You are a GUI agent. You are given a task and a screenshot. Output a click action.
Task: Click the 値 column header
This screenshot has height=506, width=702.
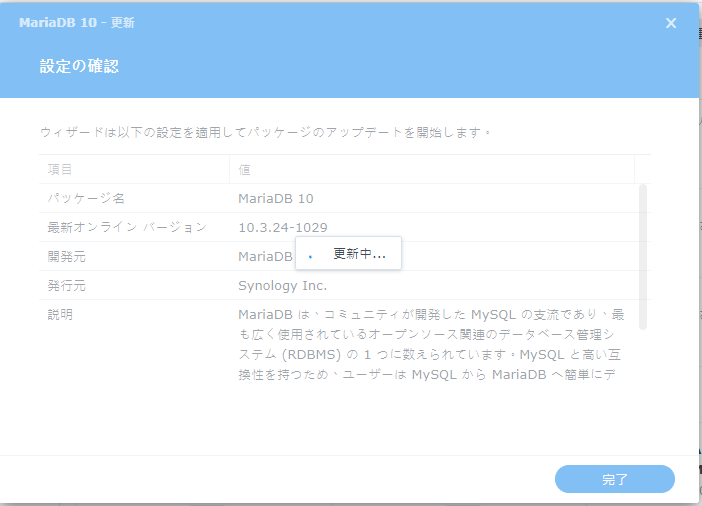click(432, 169)
